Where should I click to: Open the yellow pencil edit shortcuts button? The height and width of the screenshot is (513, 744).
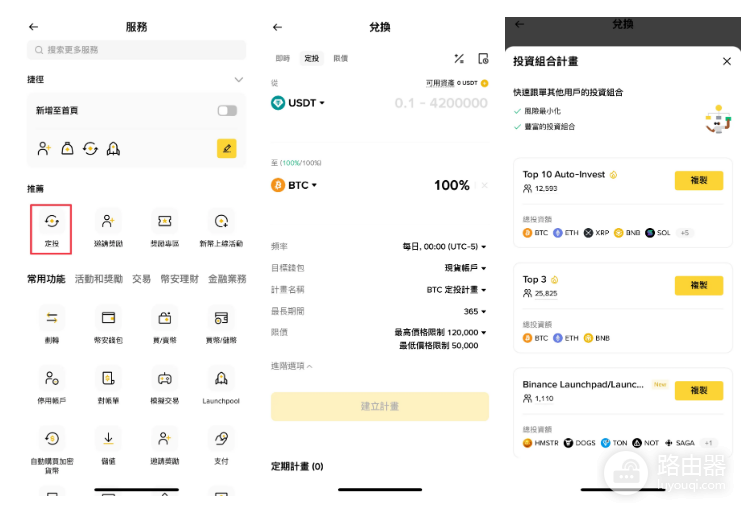click(x=227, y=149)
